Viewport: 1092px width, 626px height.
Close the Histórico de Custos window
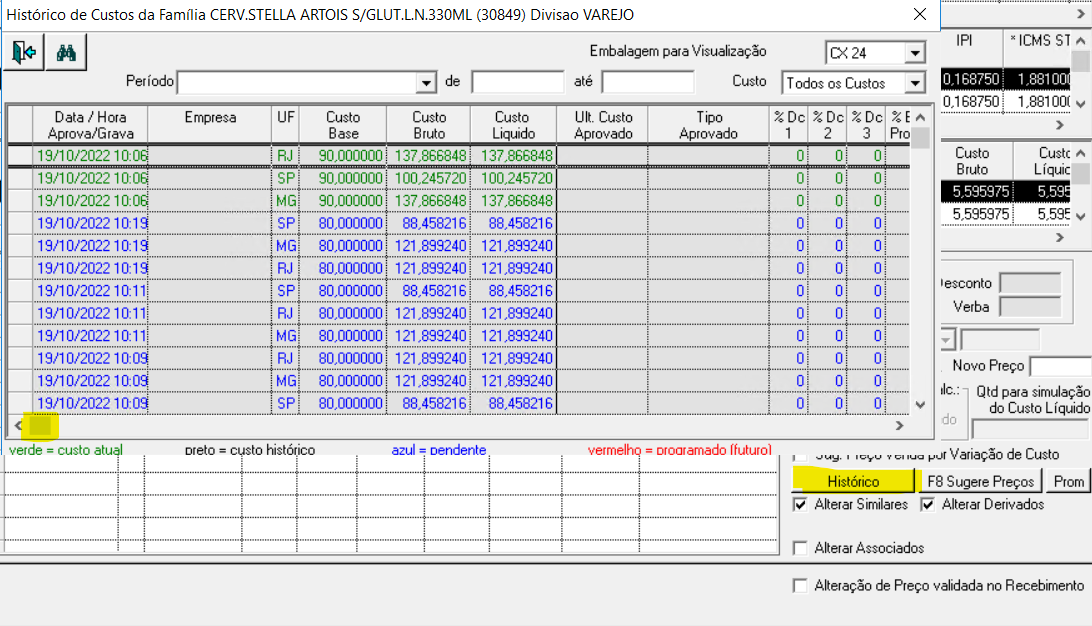(919, 14)
